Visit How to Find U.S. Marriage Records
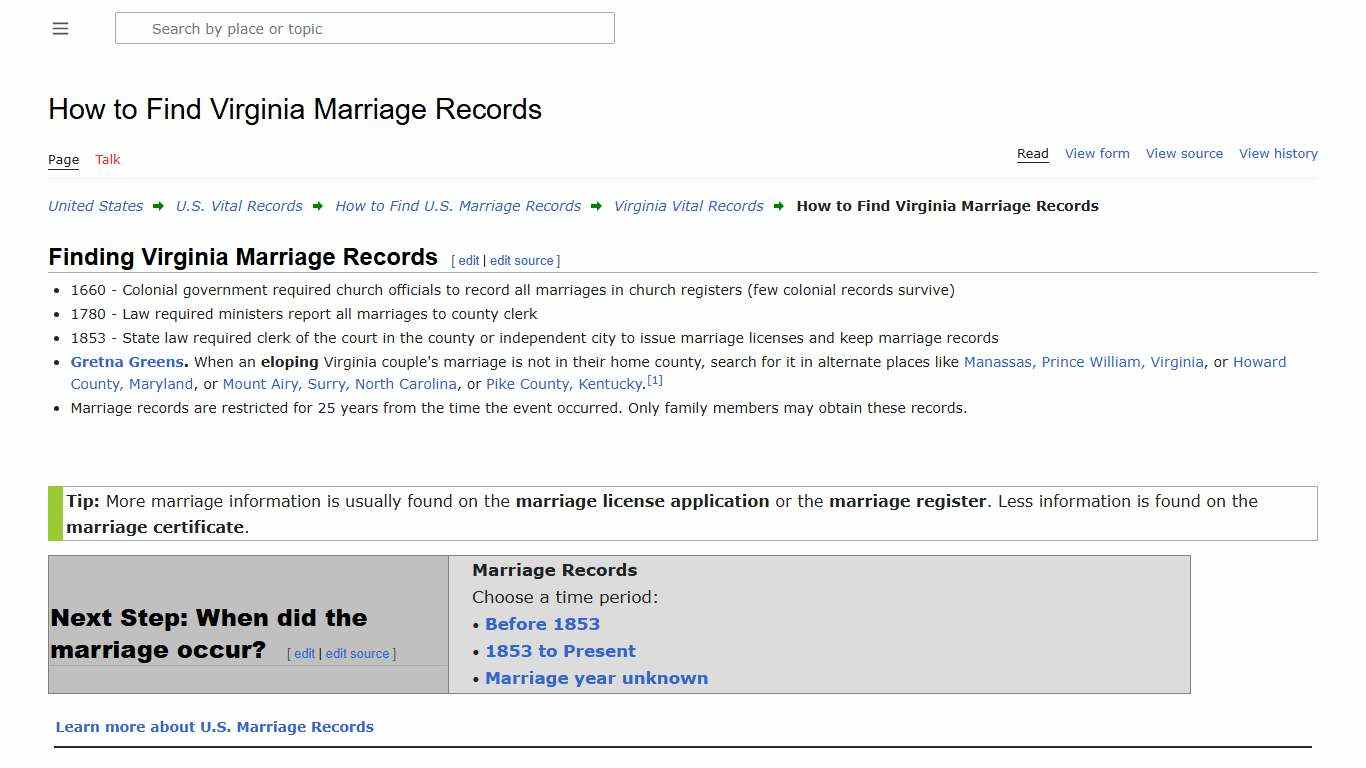Image resolution: width=1366 pixels, height=768 pixels. click(x=458, y=206)
